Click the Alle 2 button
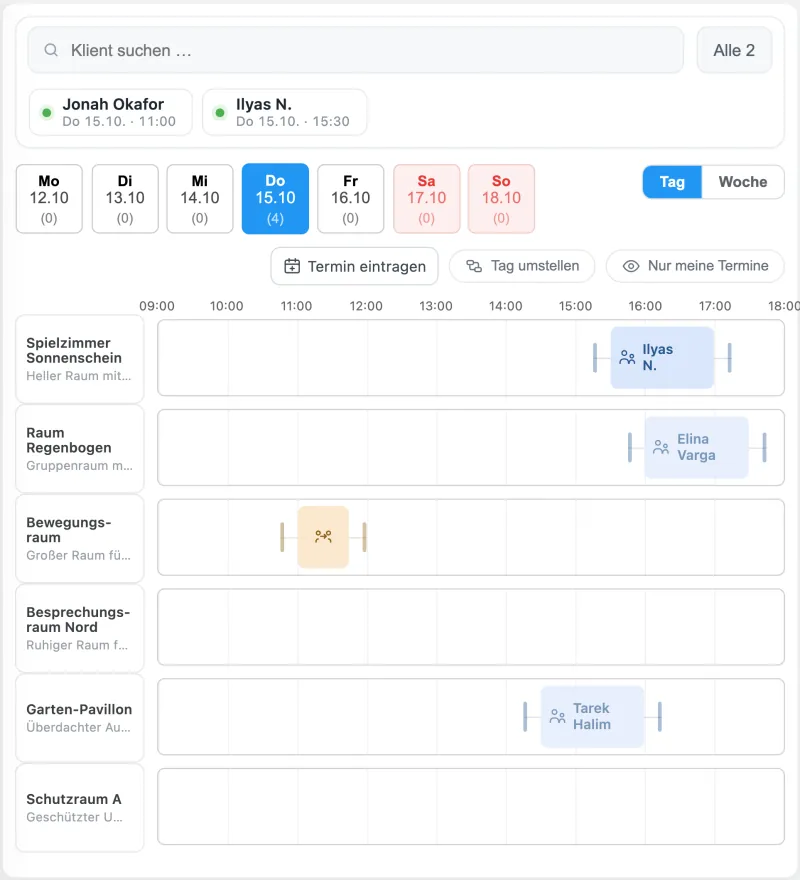 (x=734, y=51)
